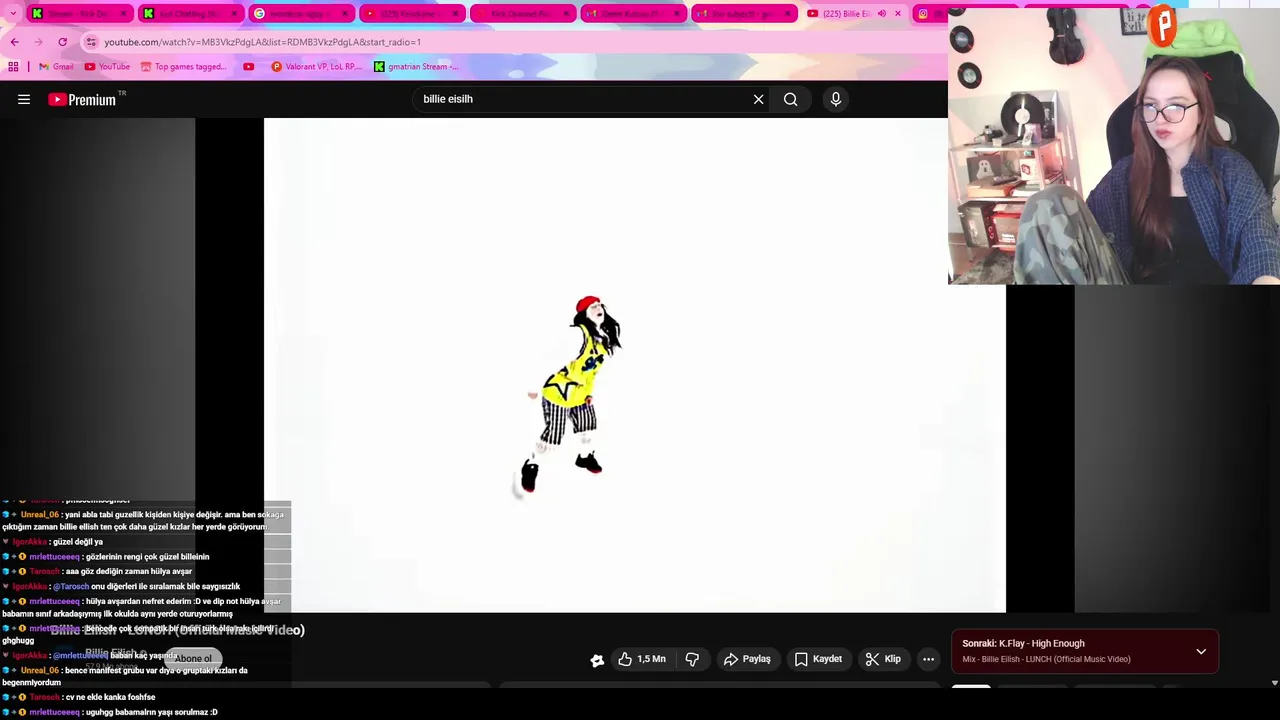Expand the Sonraki: K.Flay playlist panel
This screenshot has height=720, width=1280.
pos(1201,651)
